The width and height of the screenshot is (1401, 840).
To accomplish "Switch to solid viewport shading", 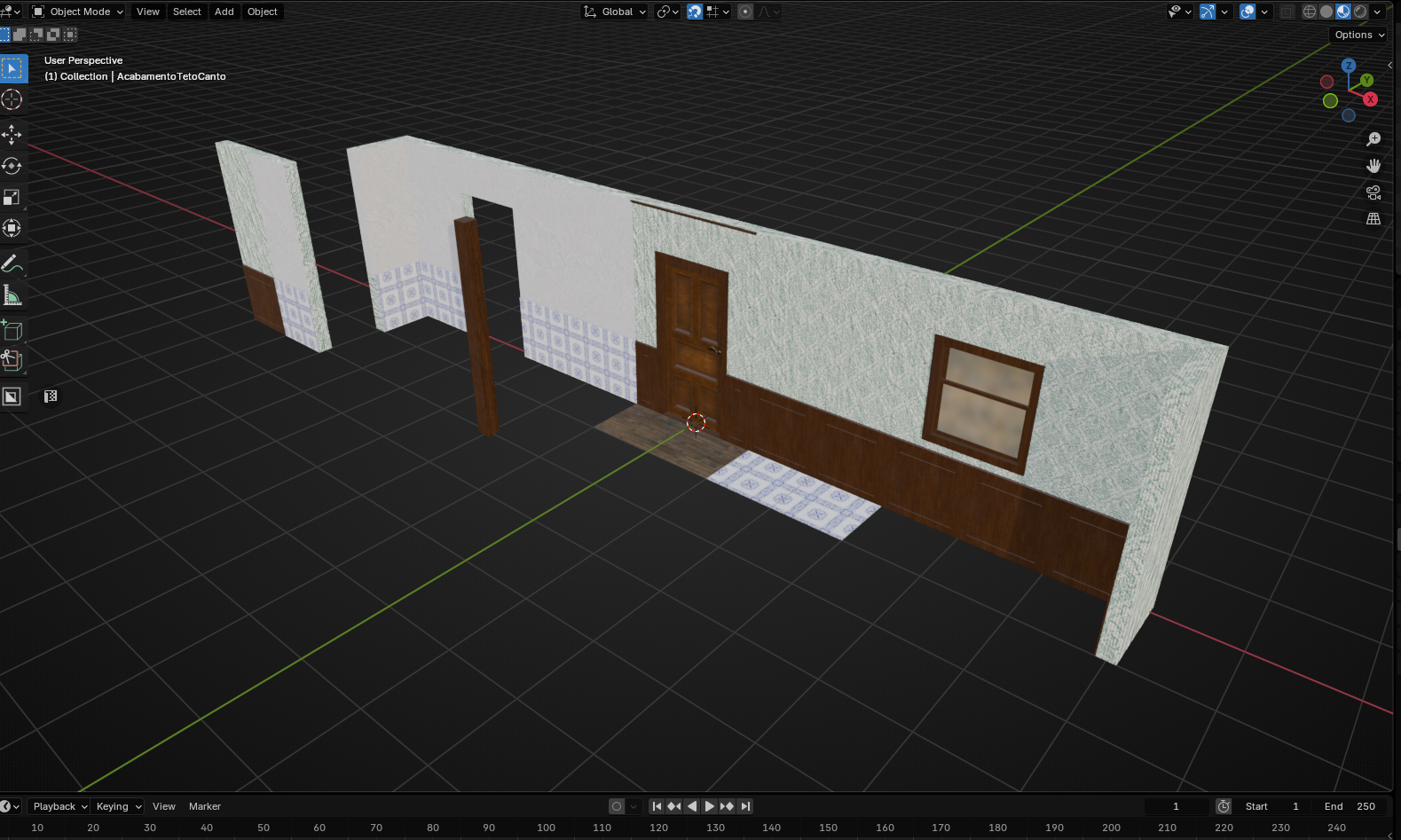I will coord(1326,12).
